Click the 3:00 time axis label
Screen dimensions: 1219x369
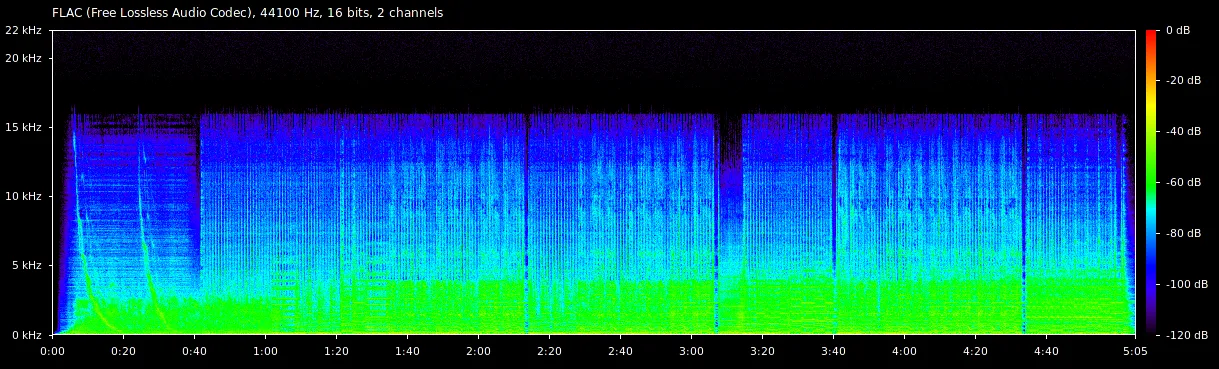tap(691, 351)
